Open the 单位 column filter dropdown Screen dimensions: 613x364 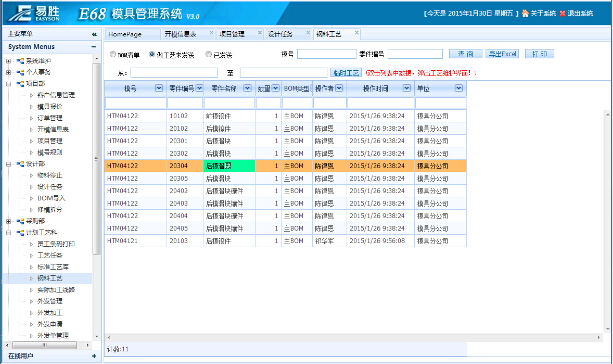tap(459, 88)
